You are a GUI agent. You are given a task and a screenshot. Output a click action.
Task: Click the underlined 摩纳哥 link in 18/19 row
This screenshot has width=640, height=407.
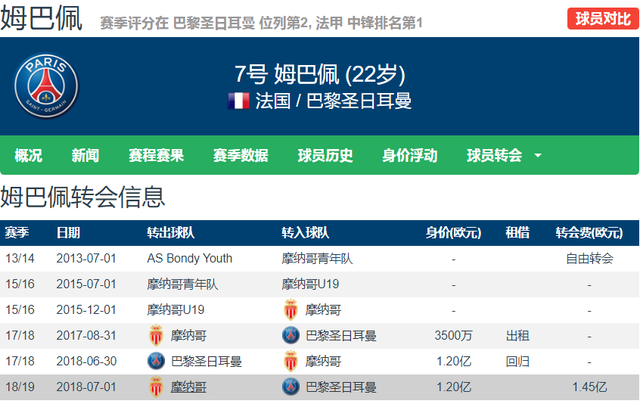(188, 387)
